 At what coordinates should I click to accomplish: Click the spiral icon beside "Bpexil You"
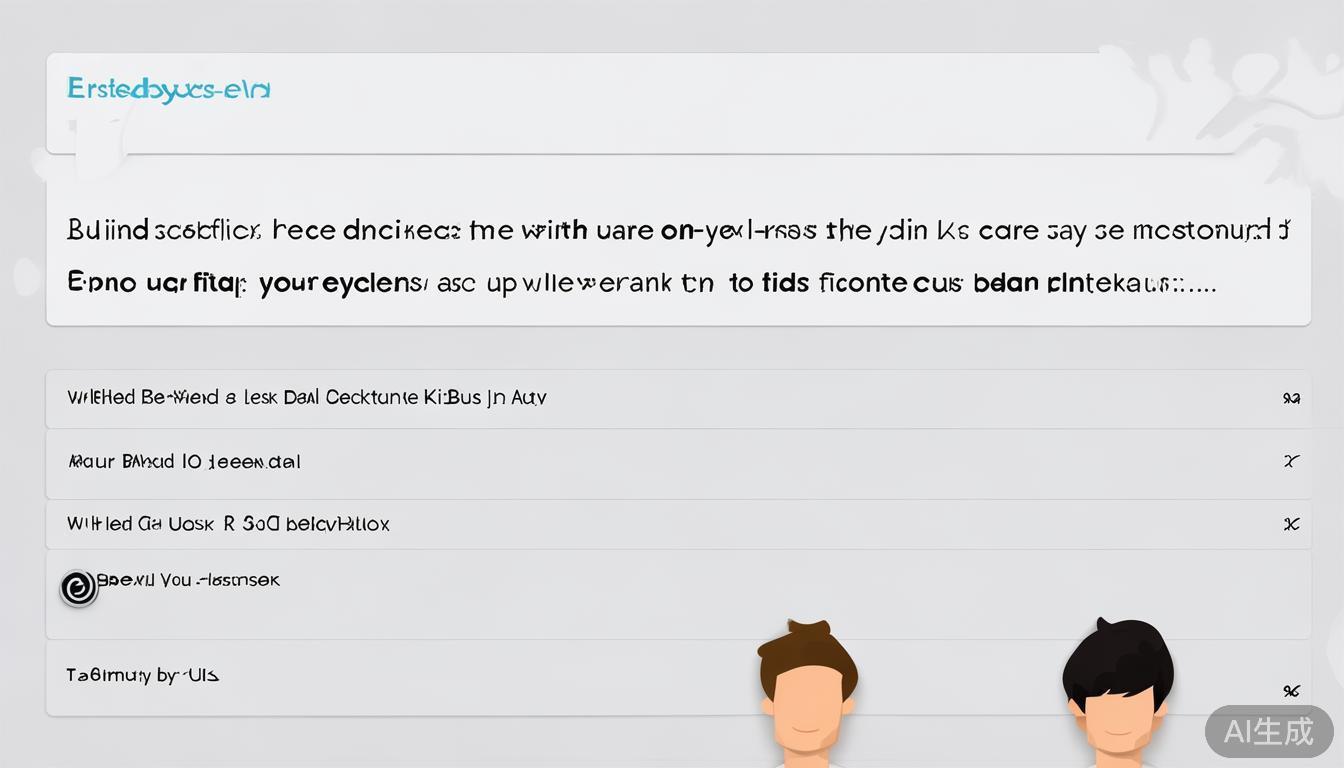tap(78, 588)
